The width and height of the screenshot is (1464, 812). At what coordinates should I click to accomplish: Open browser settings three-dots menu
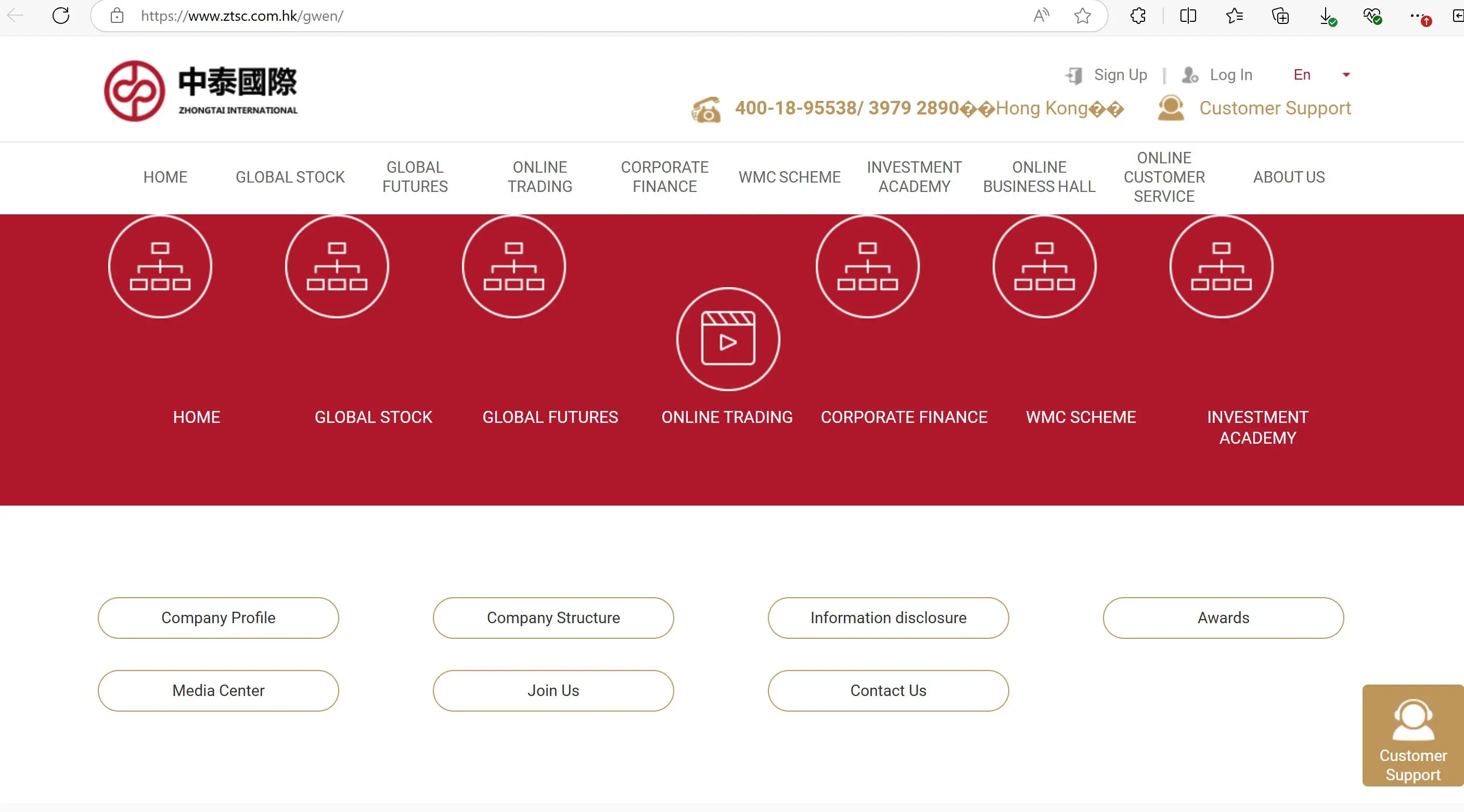coord(1420,17)
